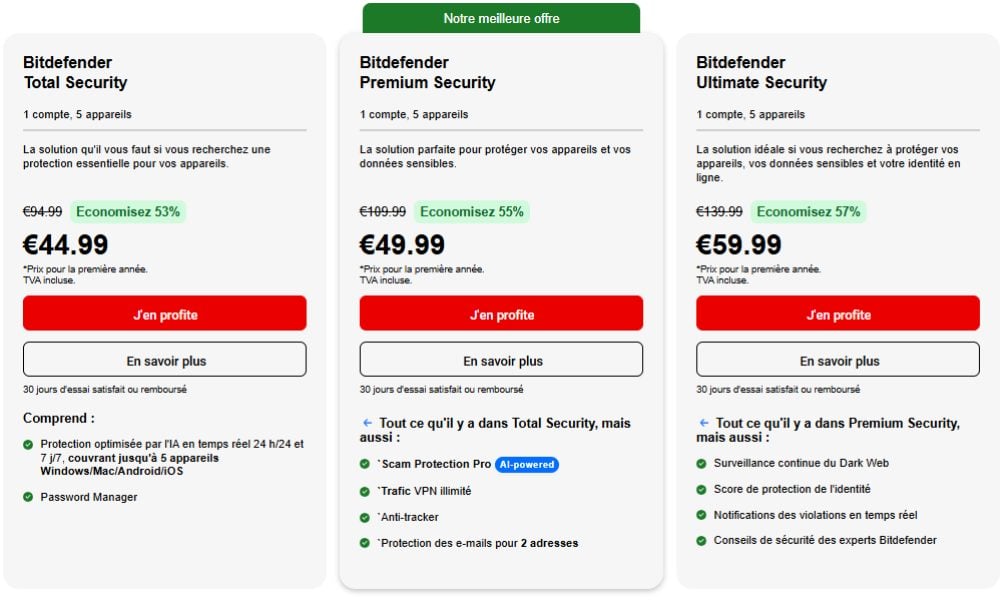This screenshot has height=600, width=1000.
Task: Click the left arrow icon in Premium Security card
Action: pos(367,423)
